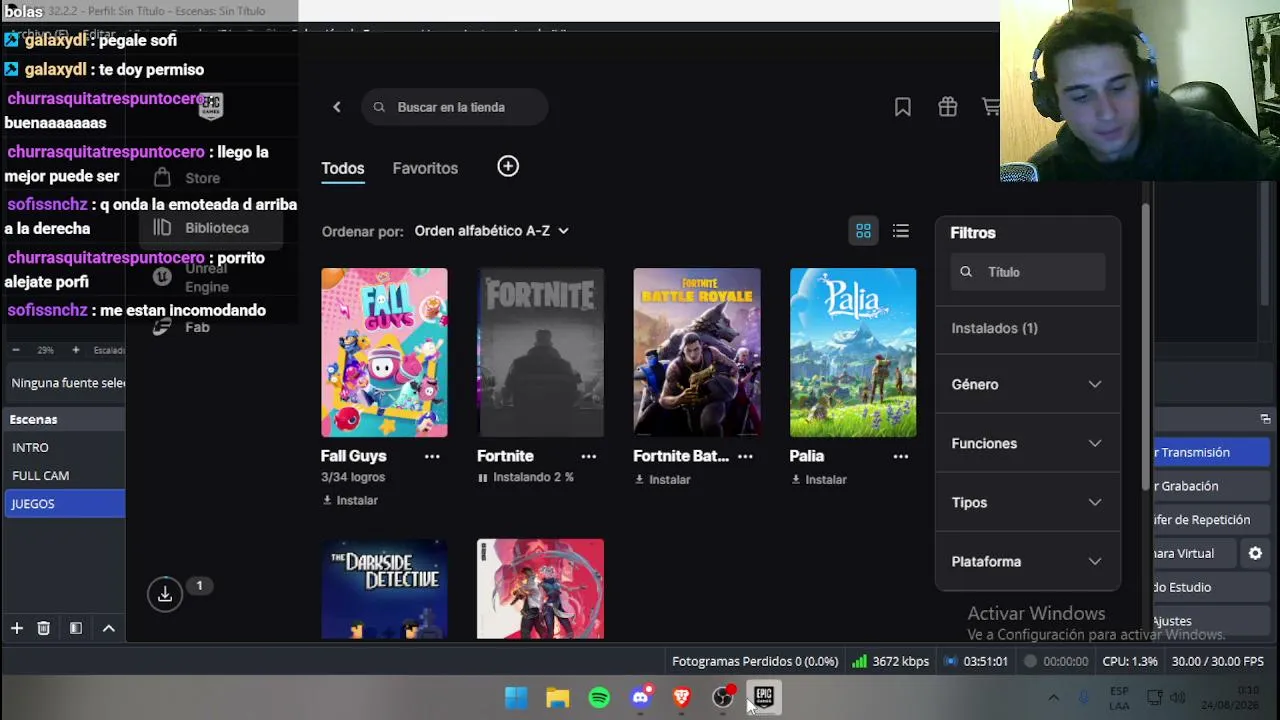Image resolution: width=1280 pixels, height=720 pixels.
Task: Go back with the launcher back arrow
Action: click(x=337, y=107)
